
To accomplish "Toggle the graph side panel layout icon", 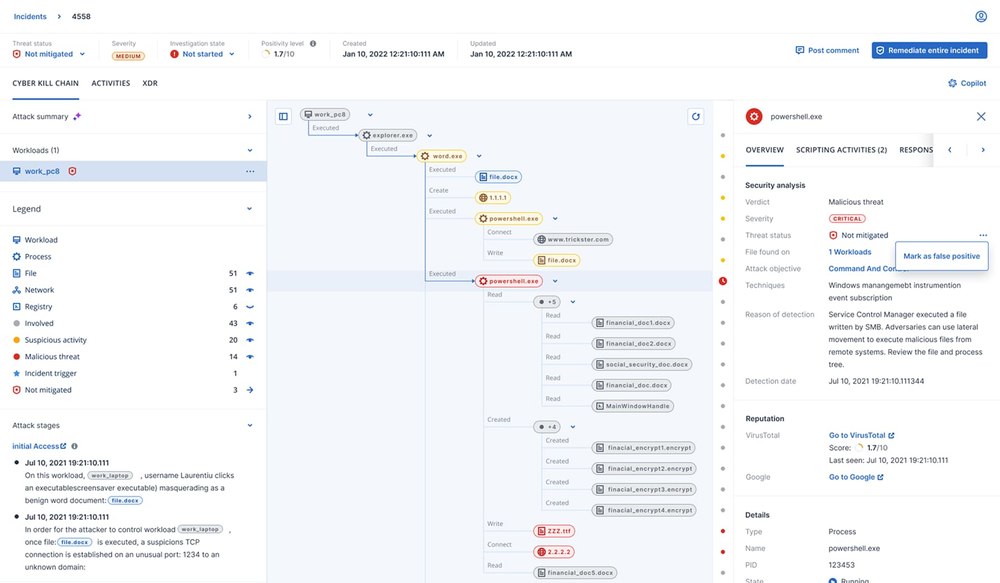I will coord(283,116).
